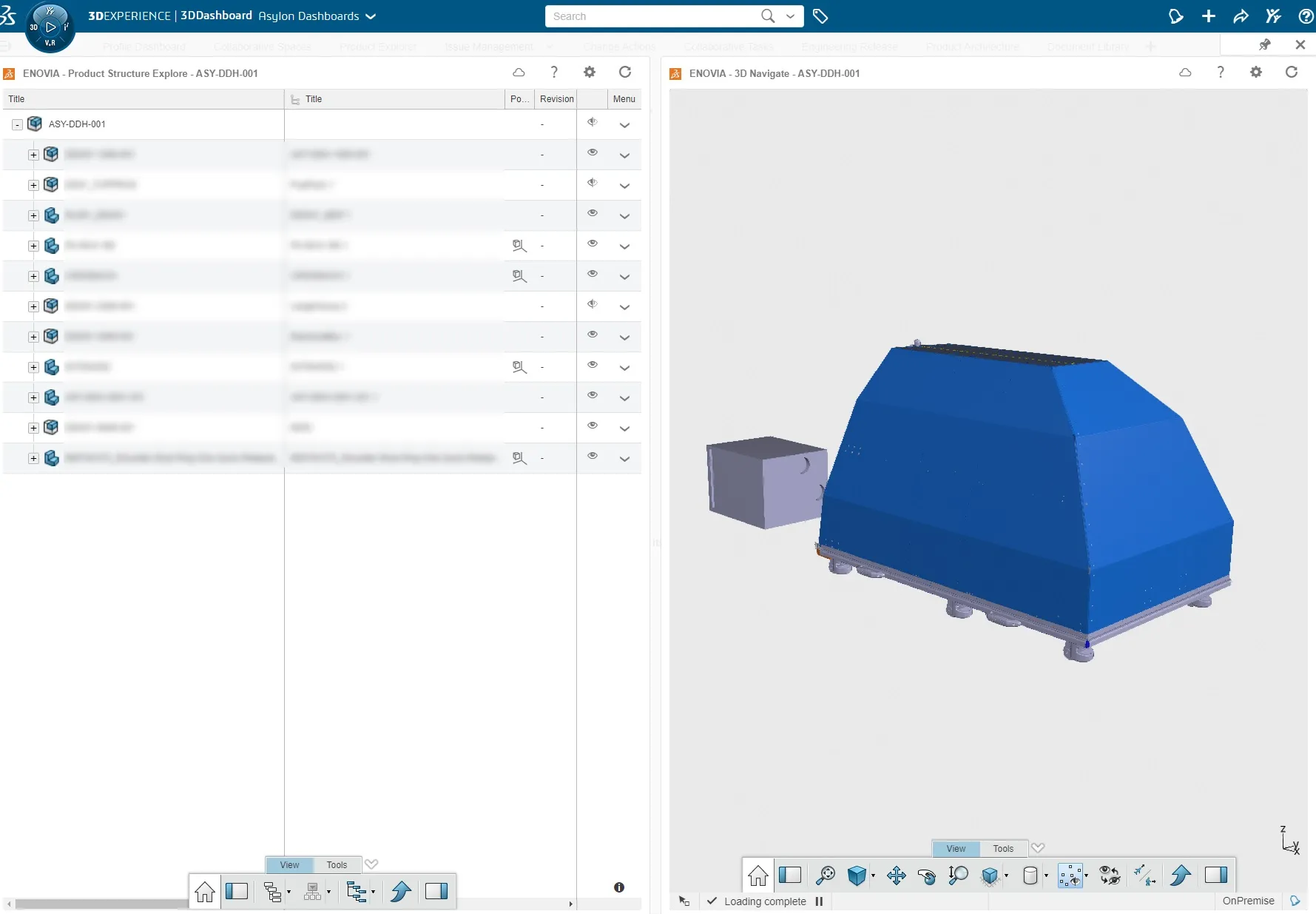Screen dimensions: 1316x914
Task: Toggle visibility of the ASY-DDH-001 row
Action: [x=593, y=123]
